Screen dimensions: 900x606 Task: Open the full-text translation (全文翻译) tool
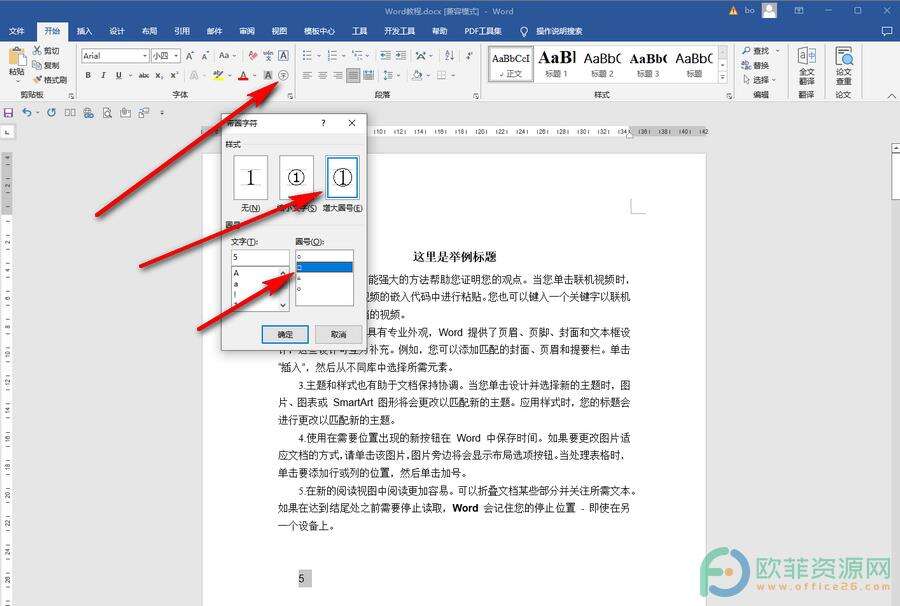pyautogui.click(x=806, y=65)
